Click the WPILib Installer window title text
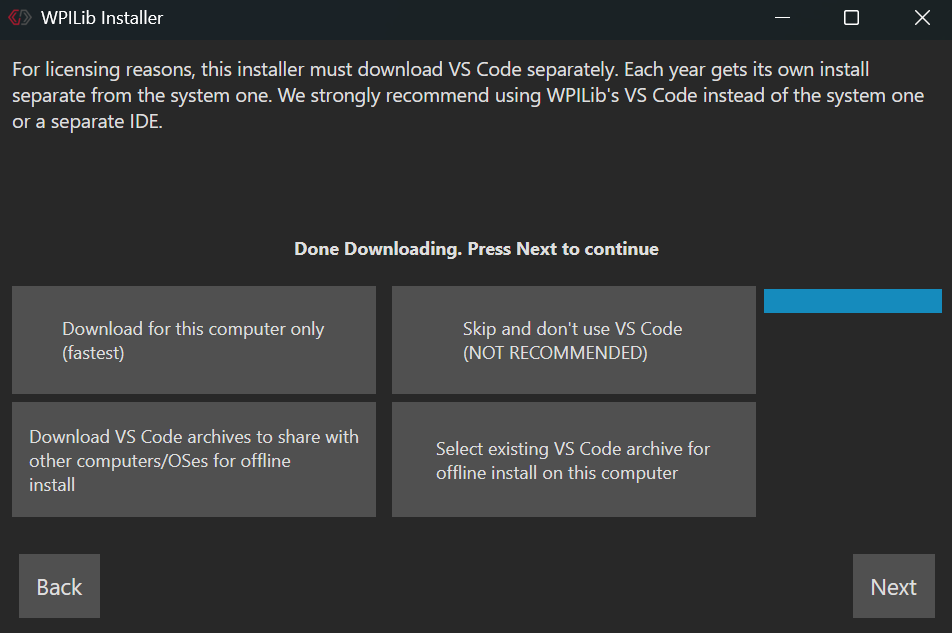Screen dimensions: 952x633 pyautogui.click(x=102, y=18)
